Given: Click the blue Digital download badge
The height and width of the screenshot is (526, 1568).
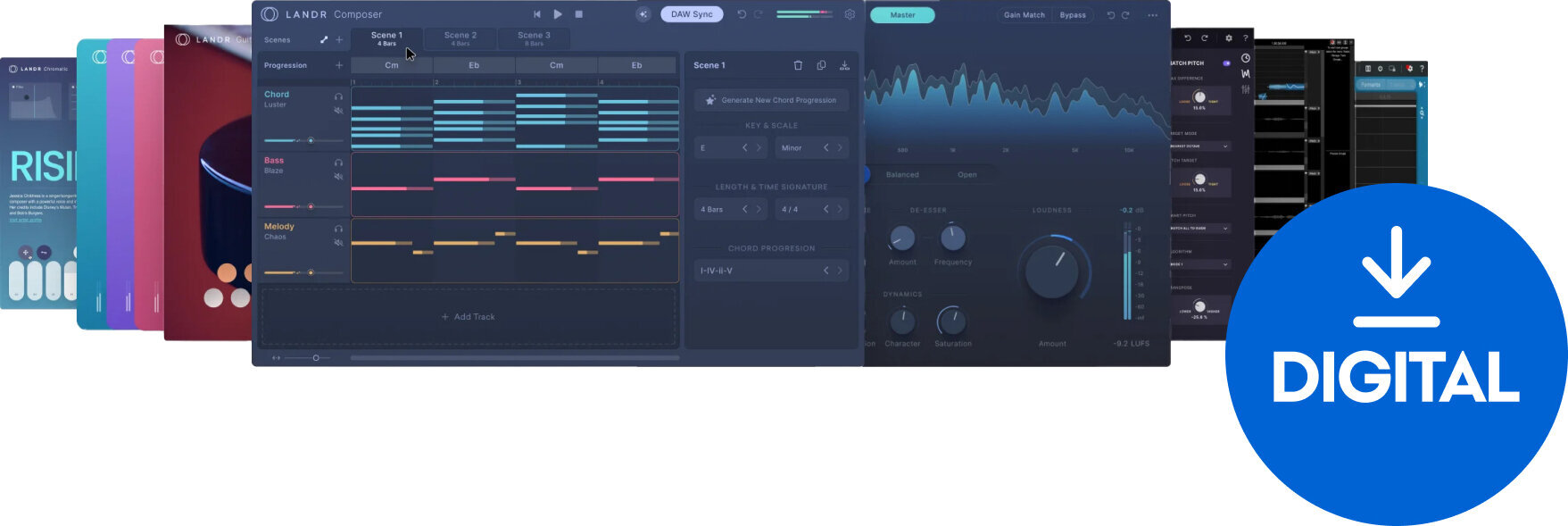Looking at the screenshot, I should [x=1396, y=355].
